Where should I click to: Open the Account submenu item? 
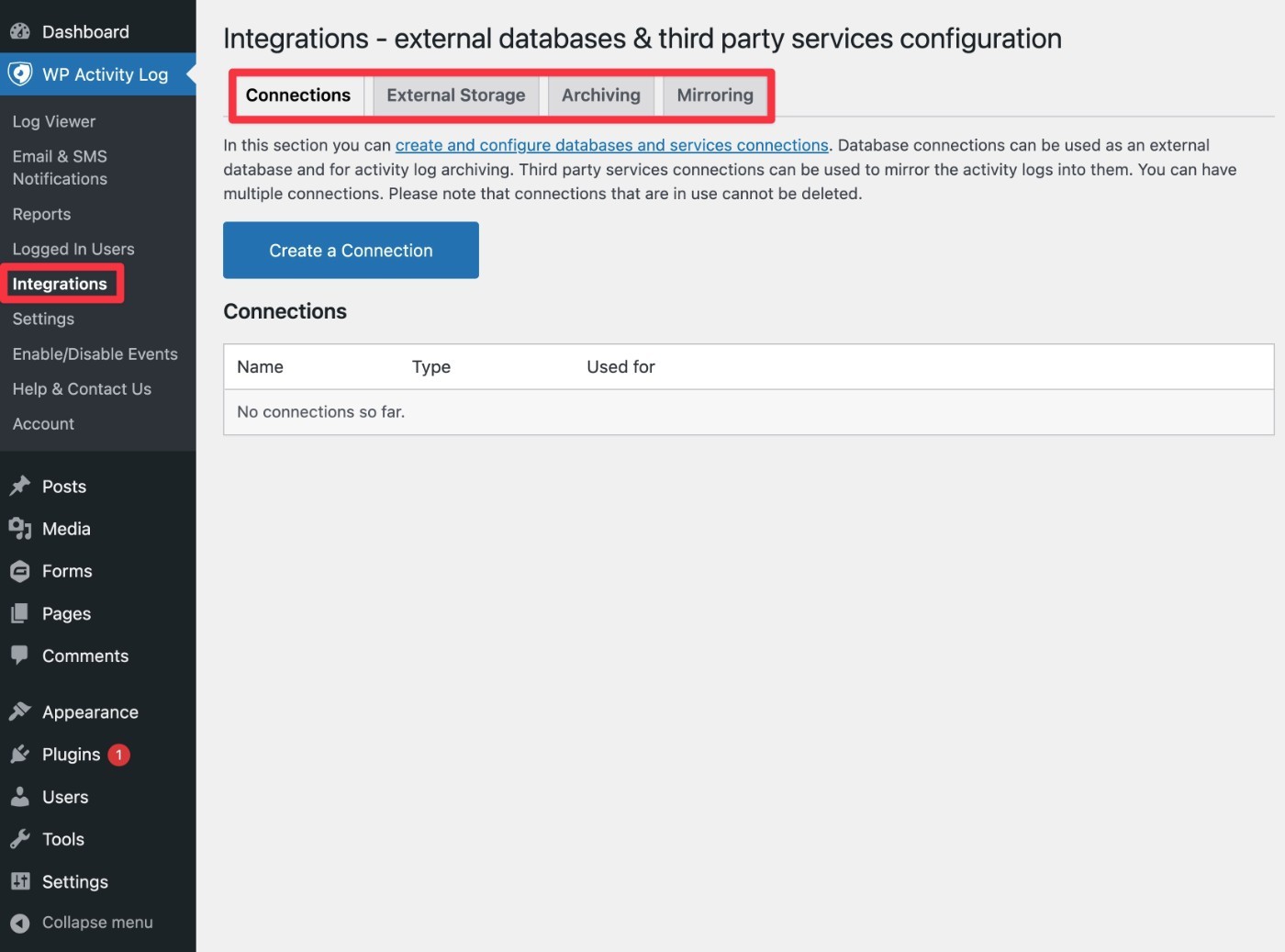point(43,423)
